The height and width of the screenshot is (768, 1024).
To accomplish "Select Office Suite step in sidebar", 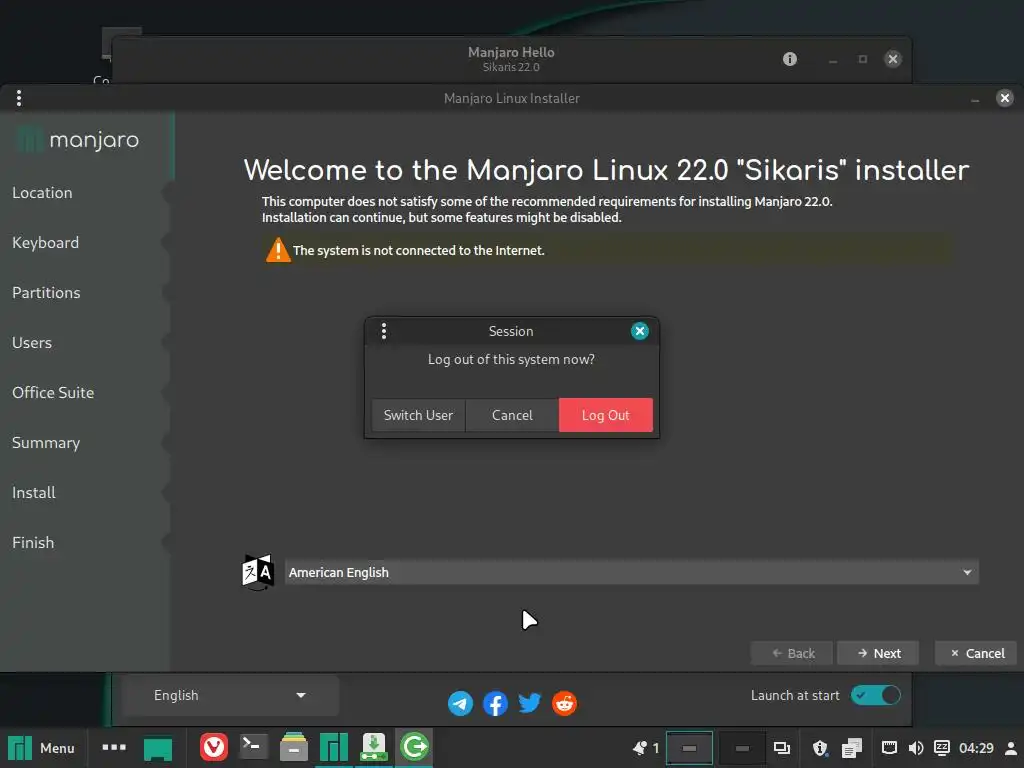I will 53,392.
